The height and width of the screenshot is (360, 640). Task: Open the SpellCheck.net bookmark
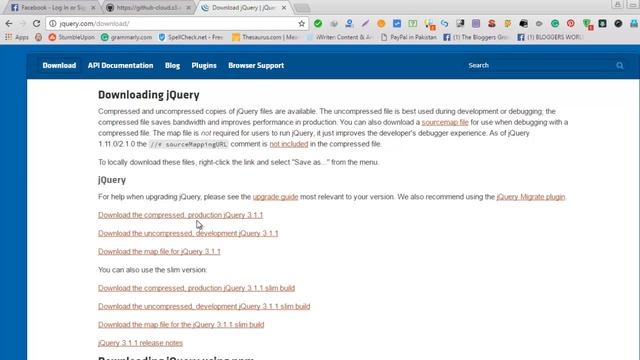pos(191,37)
